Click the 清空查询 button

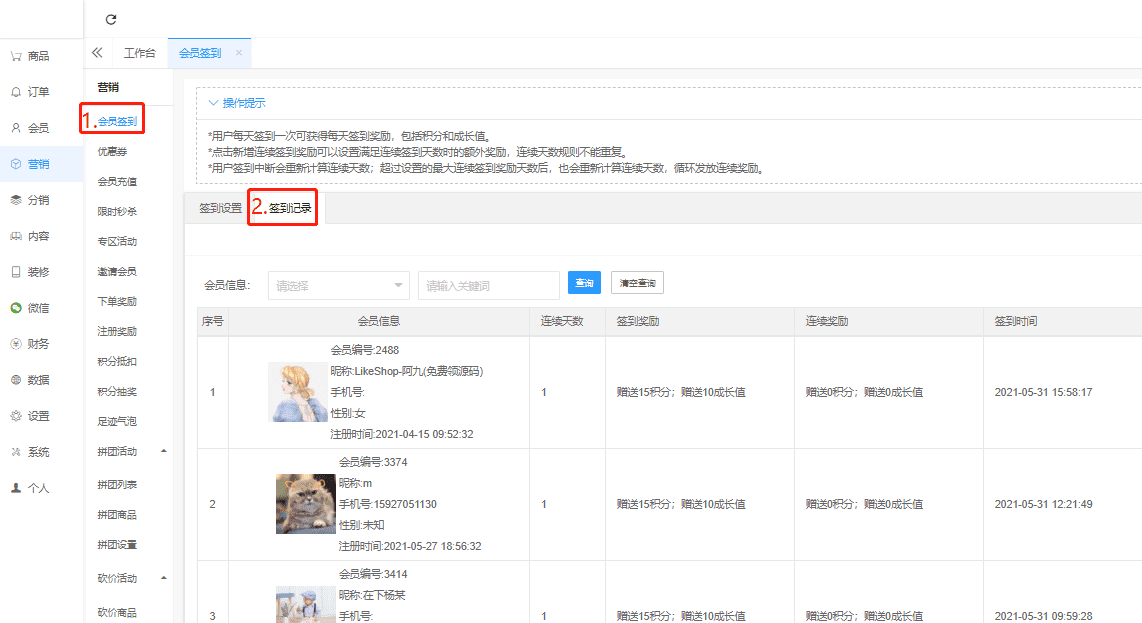pos(637,283)
